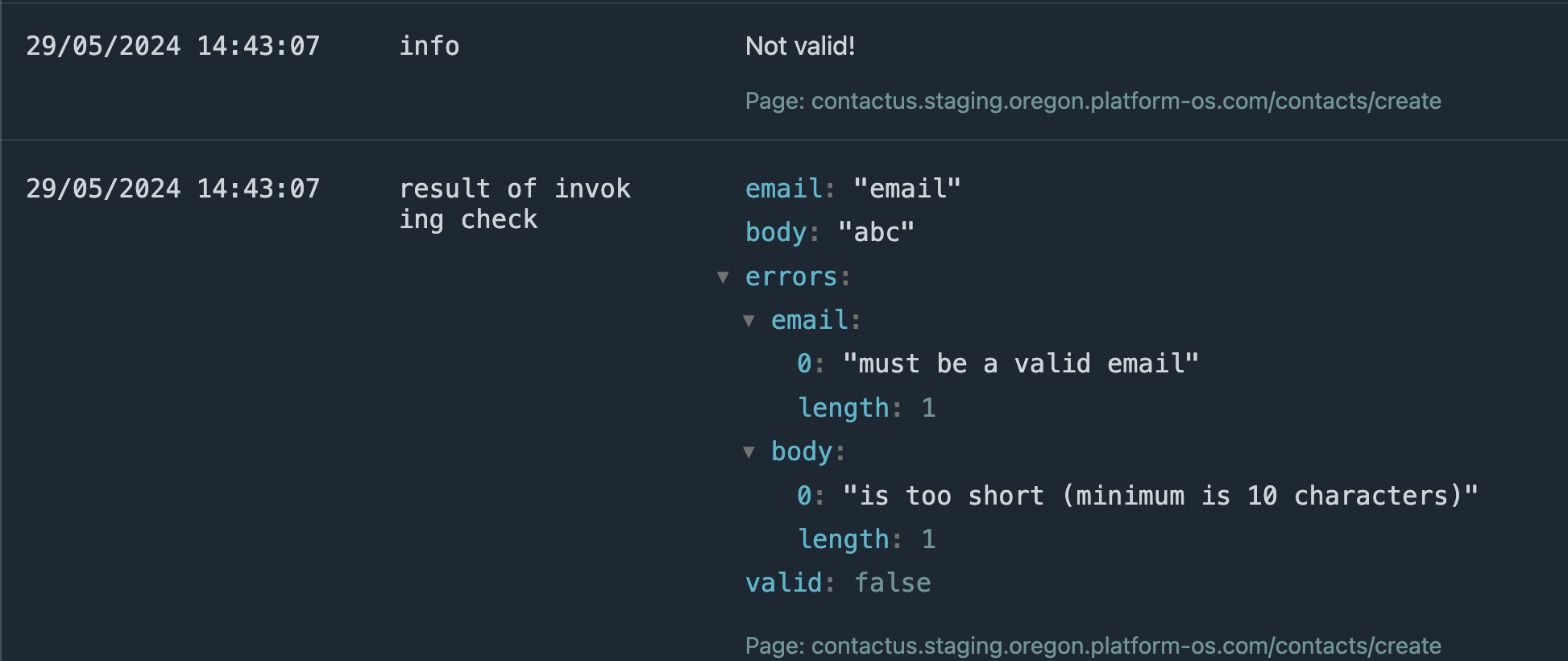Click the timestamp of the second log entry

175,188
